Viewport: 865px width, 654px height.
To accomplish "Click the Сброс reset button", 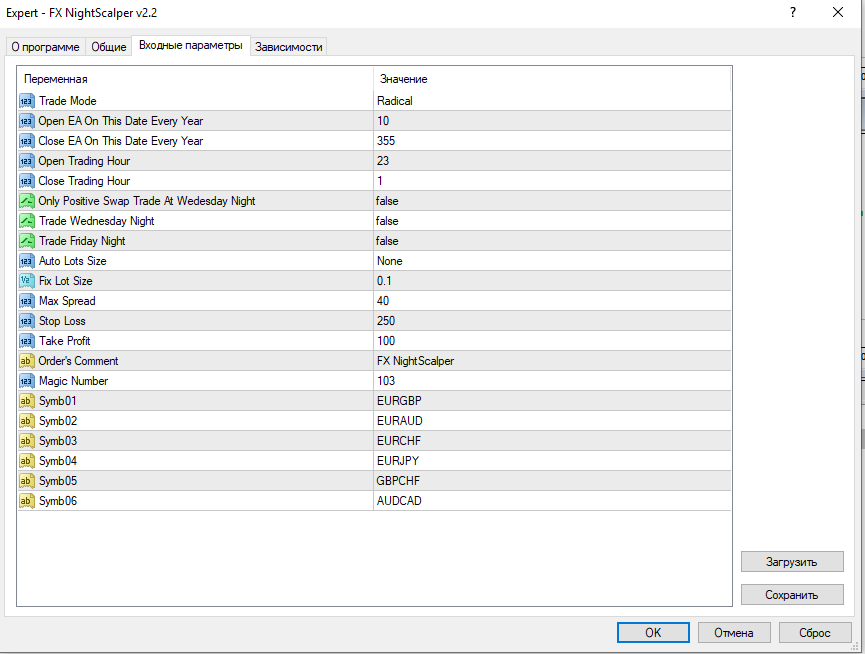I will 815,632.
